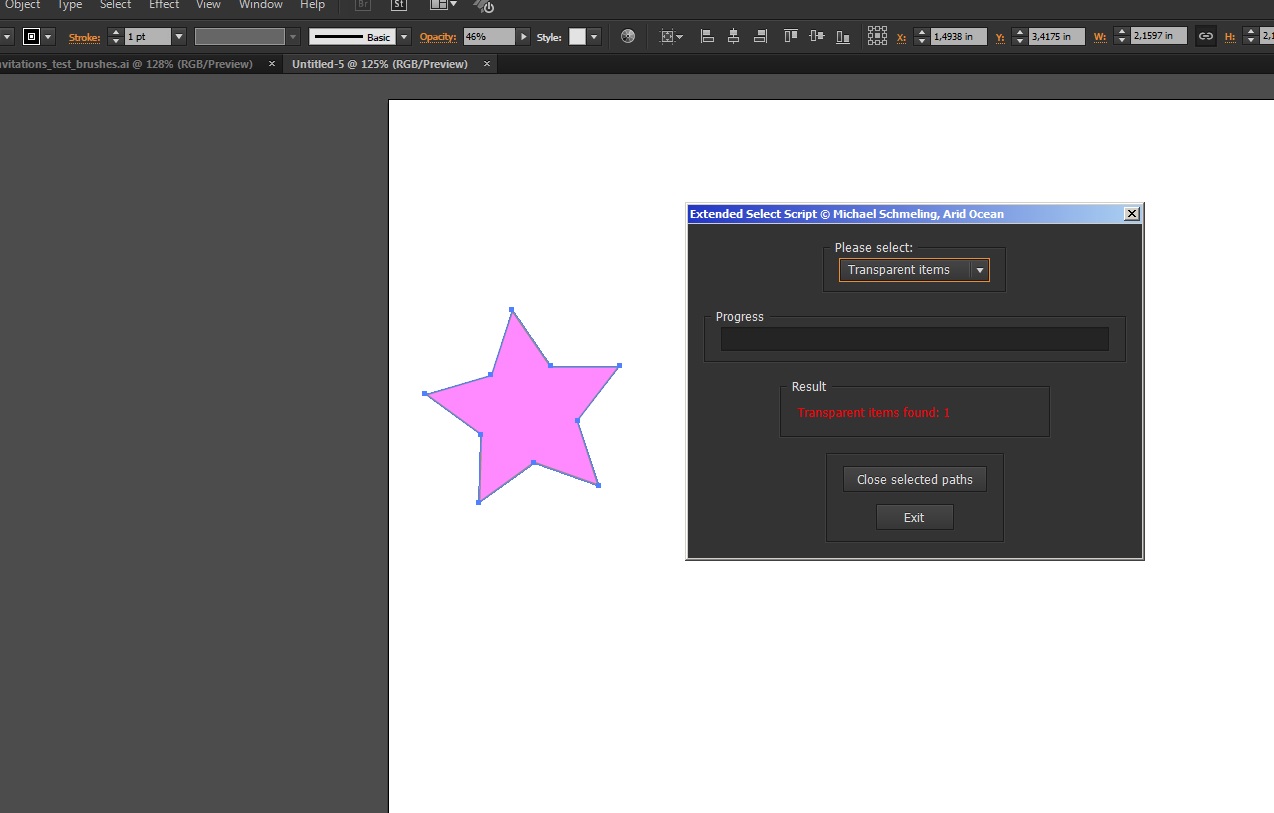Viewport: 1274px width, 813px height.
Task: Toggle constrain width and height proportions link
Action: click(1206, 37)
